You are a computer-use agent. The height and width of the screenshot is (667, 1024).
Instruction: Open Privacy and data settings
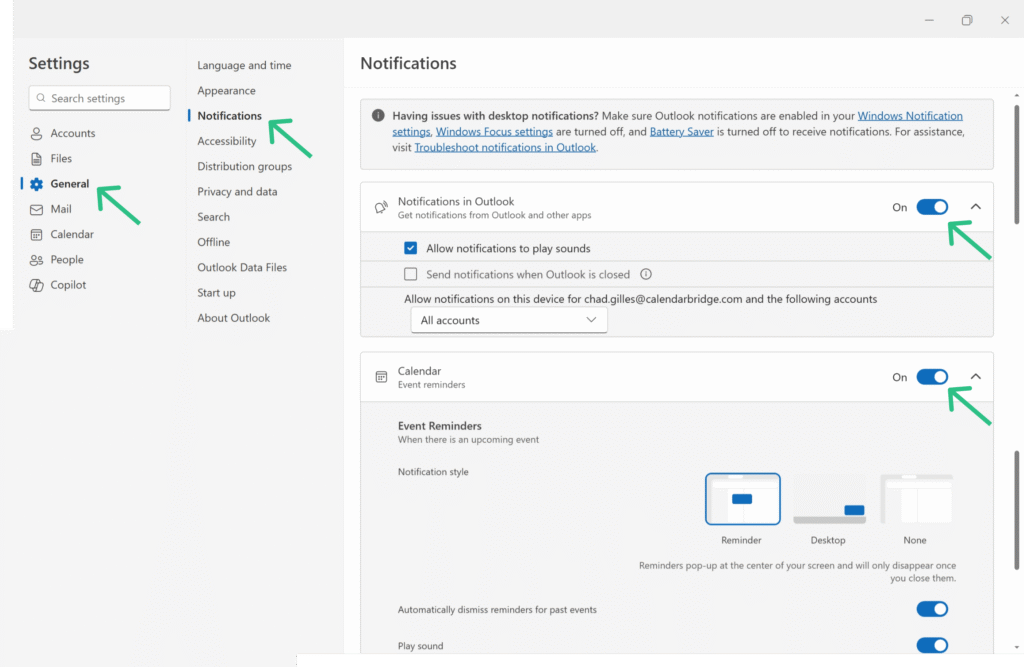click(237, 192)
